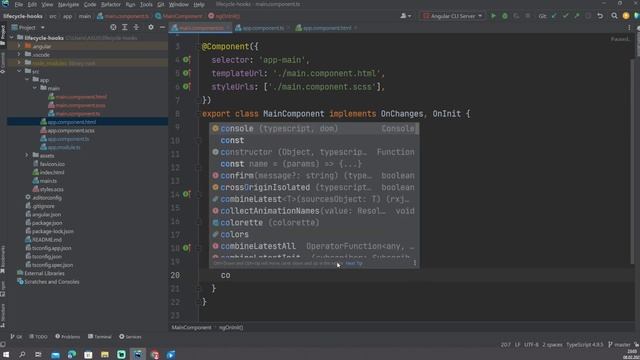Select the colorette completion suggestion
The image size is (640, 360).
pos(314,222)
